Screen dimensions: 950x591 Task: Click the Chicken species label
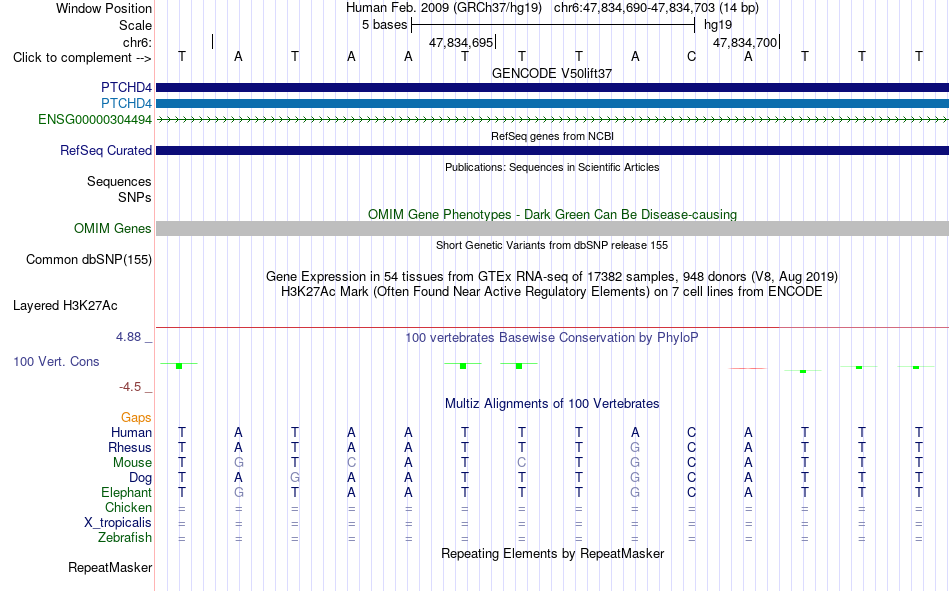click(x=128, y=507)
